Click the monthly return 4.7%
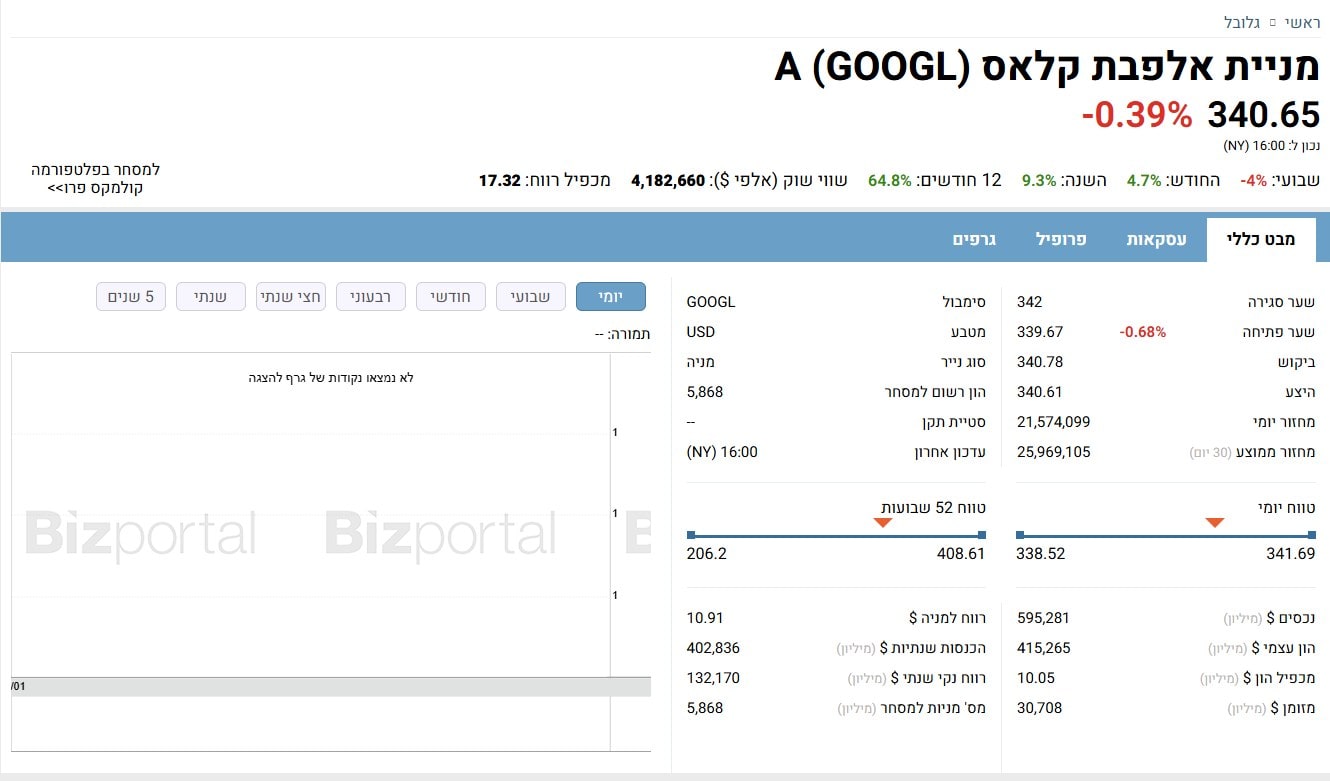Screen dimensions: 1330x781 [x=1144, y=181]
